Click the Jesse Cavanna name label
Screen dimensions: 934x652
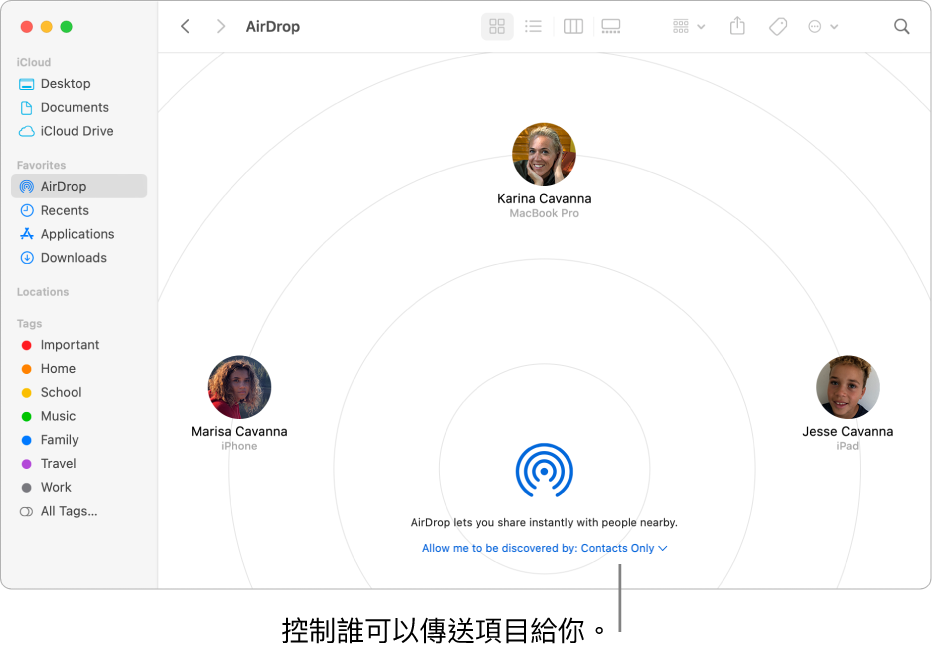pos(848,431)
